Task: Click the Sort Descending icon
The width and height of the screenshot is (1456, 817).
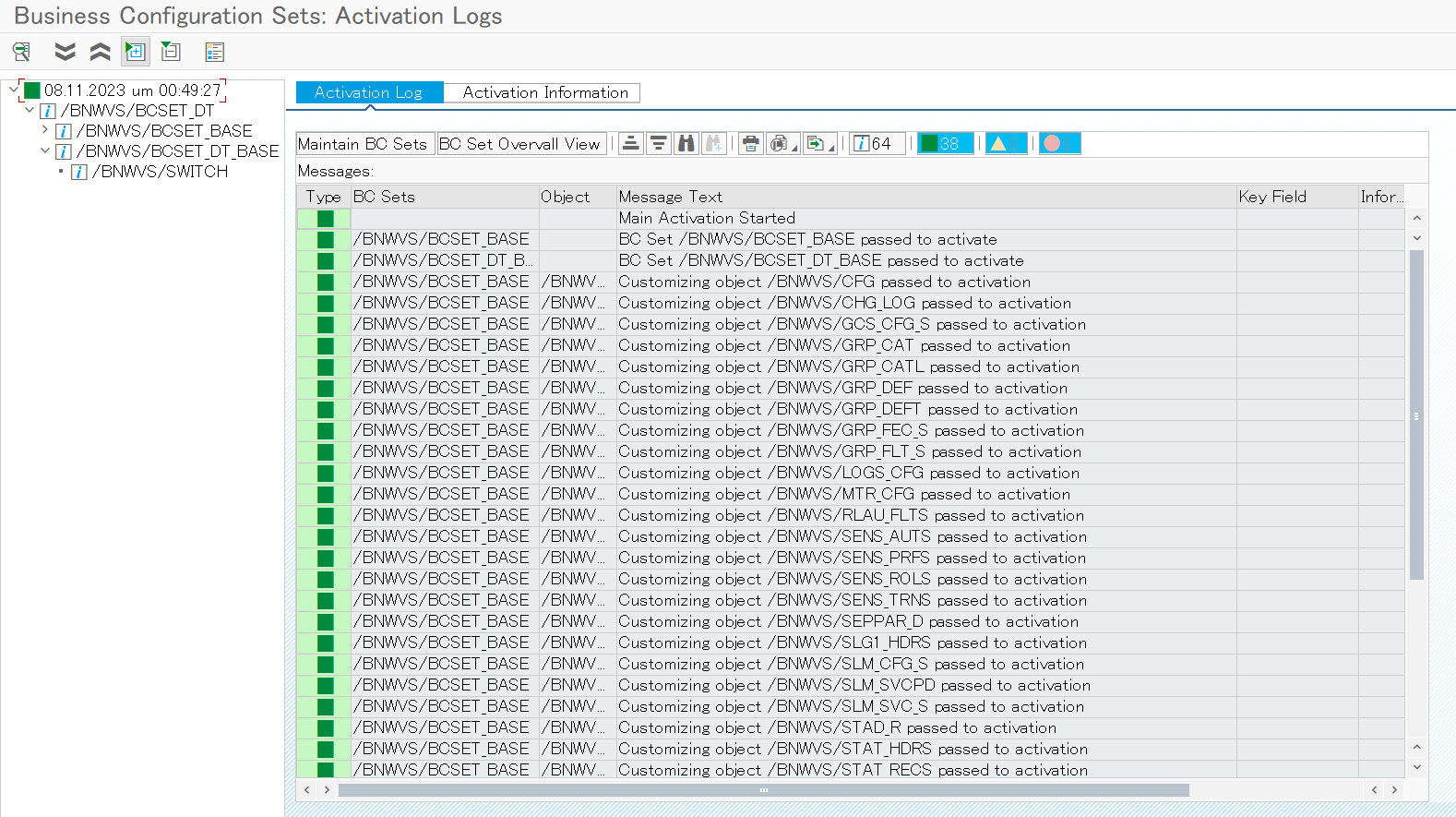Action: [x=658, y=143]
